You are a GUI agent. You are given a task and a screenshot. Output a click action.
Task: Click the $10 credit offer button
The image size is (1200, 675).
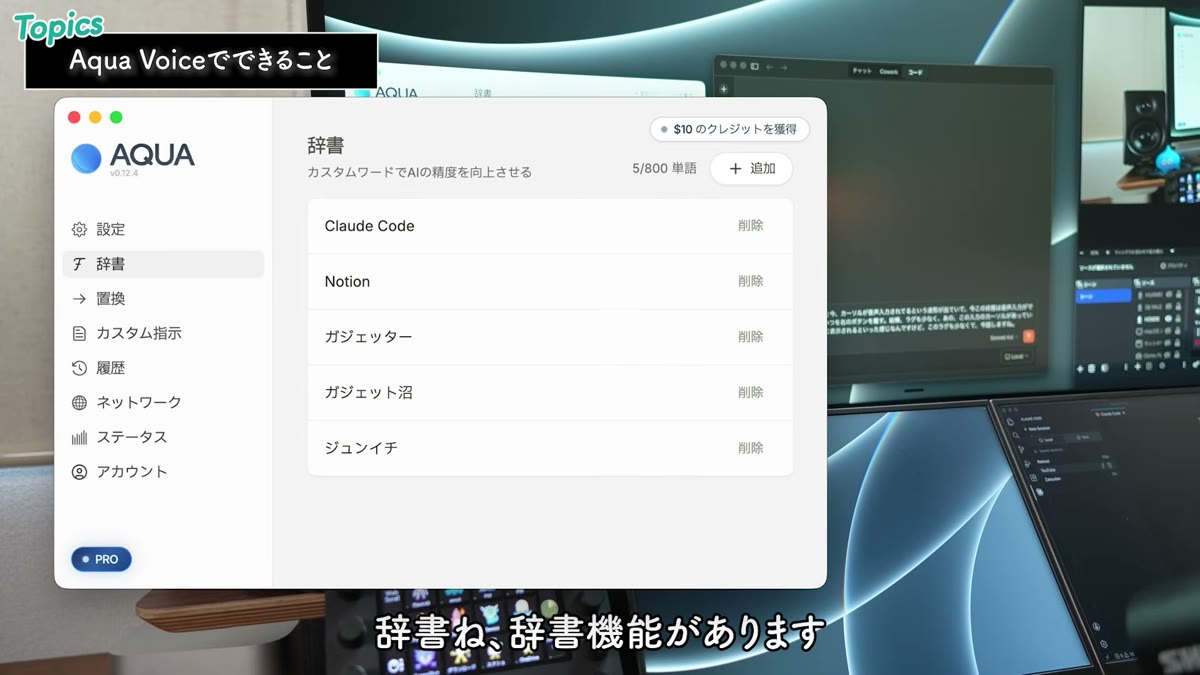pos(729,129)
